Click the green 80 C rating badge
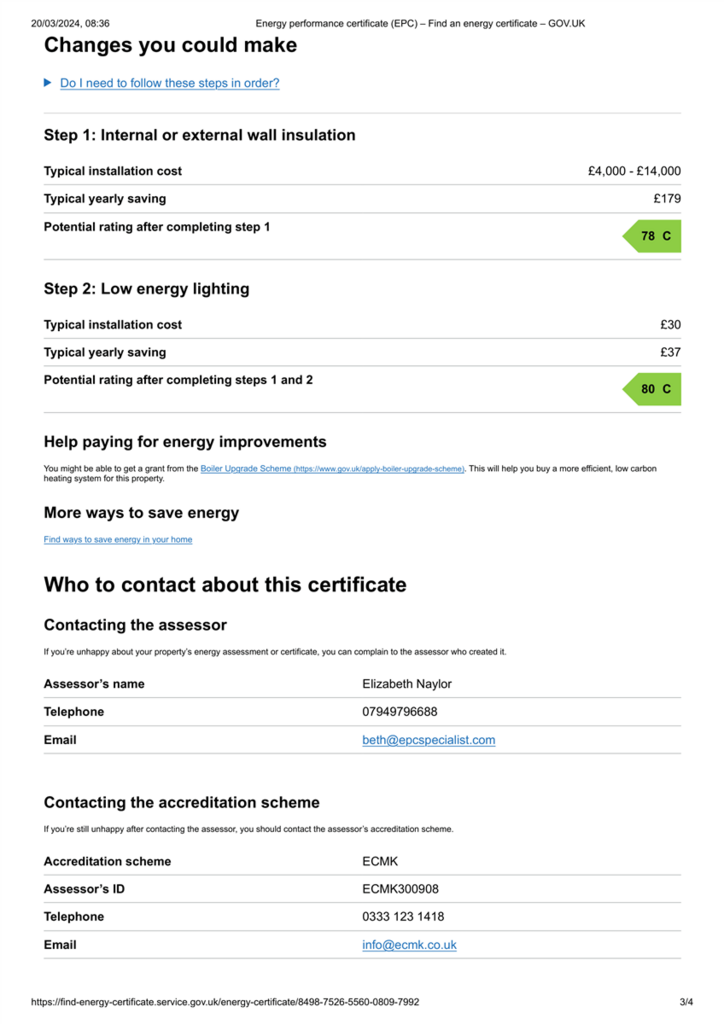Screen dimensions: 724x1024 (x=652, y=389)
